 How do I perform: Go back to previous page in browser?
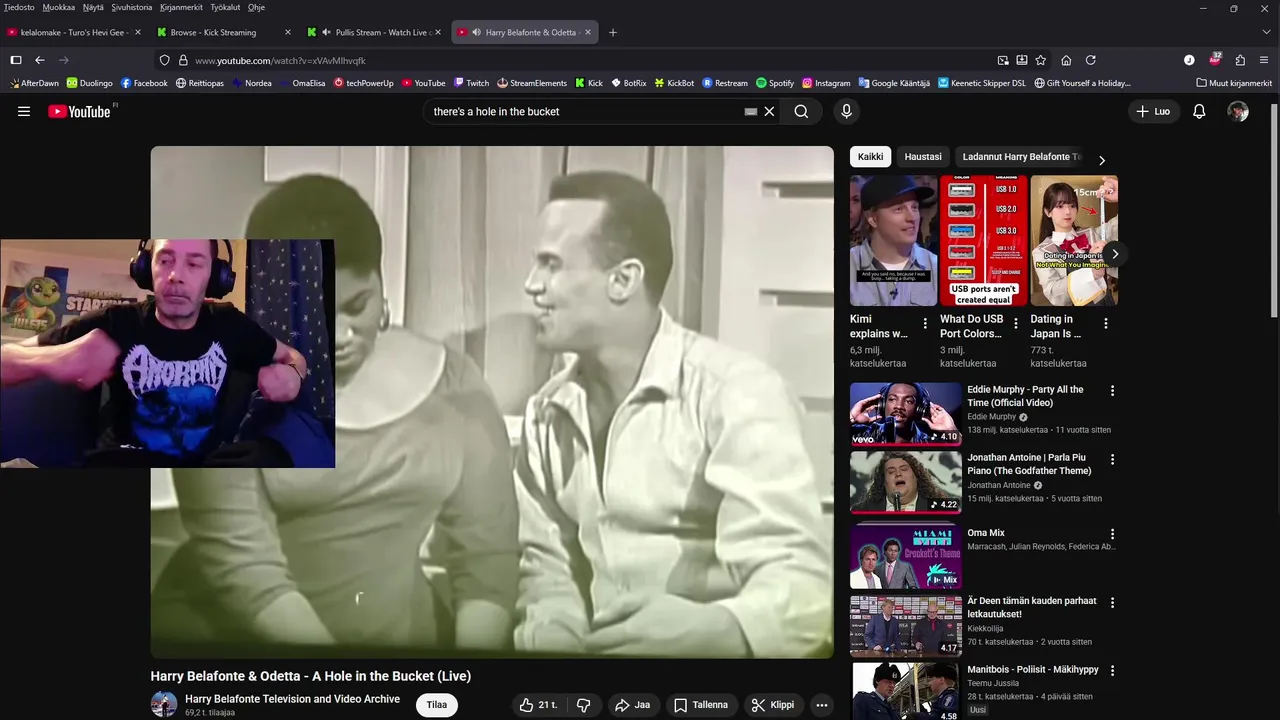[40, 60]
